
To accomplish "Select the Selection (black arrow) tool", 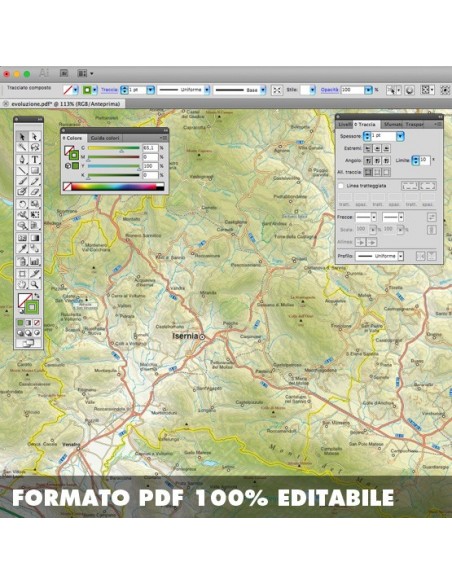I will pos(22,137).
